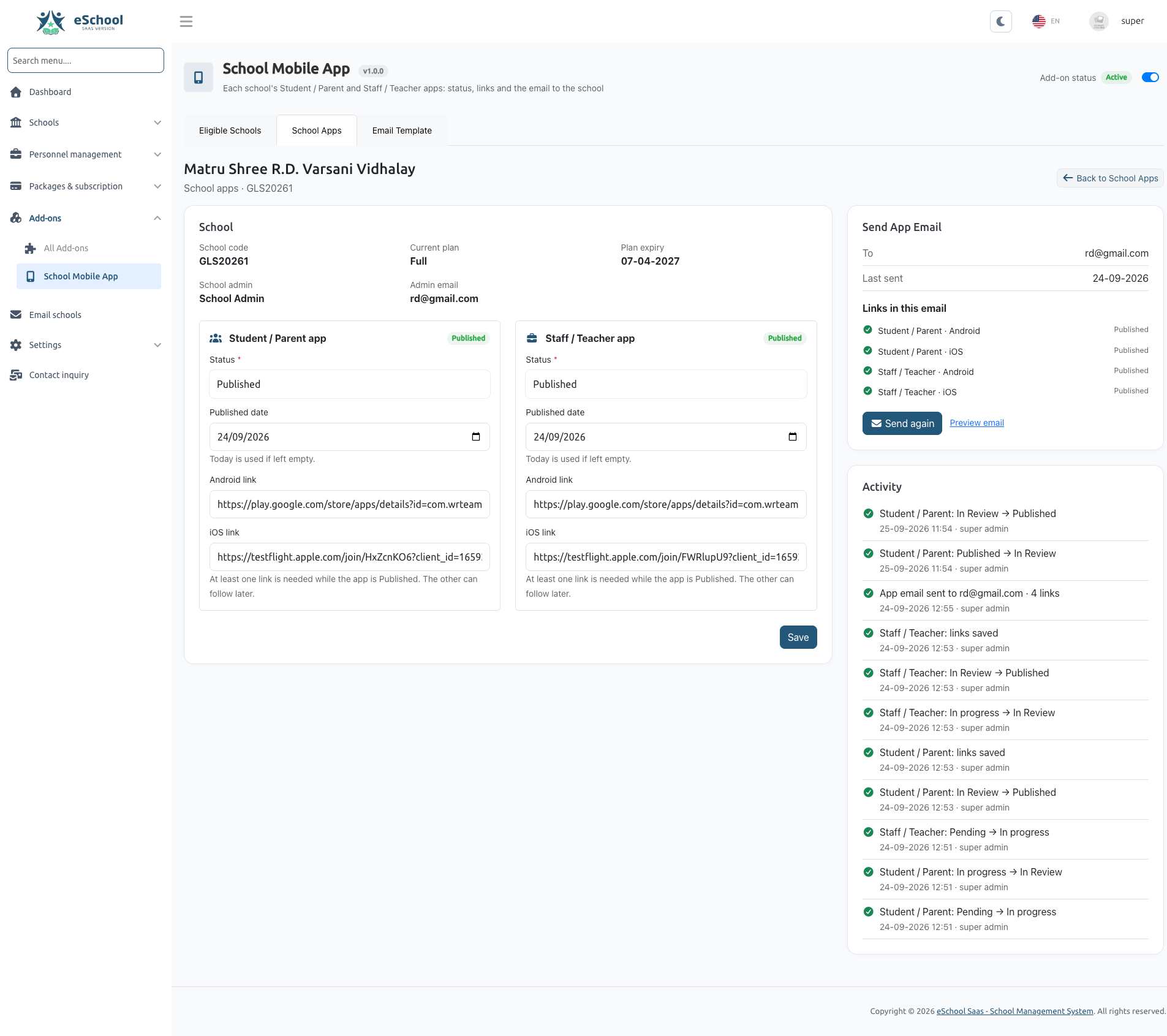
Task: Select the School Apps tab
Action: coord(317,130)
